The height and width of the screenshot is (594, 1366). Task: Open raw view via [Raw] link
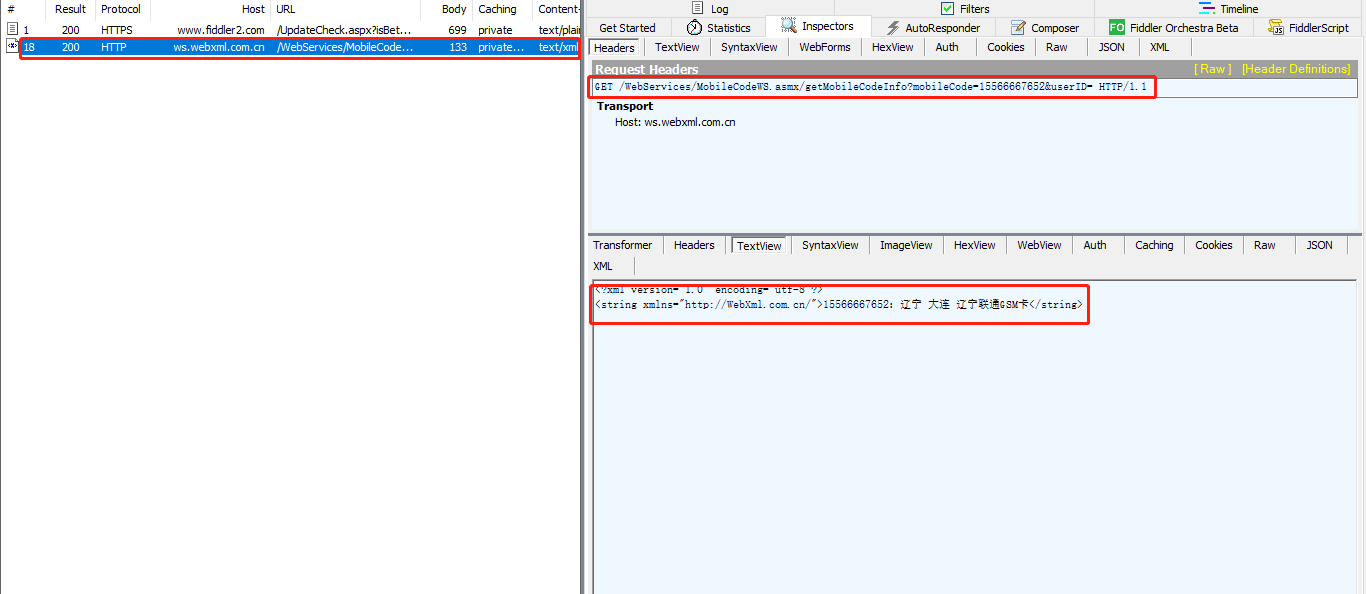coord(1213,69)
